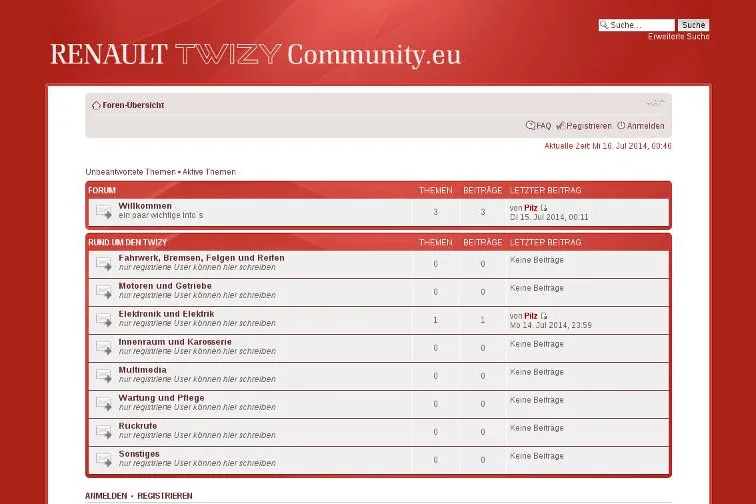Show Unbeantwortete Themen
This screenshot has height=504, width=756.
(x=130, y=172)
